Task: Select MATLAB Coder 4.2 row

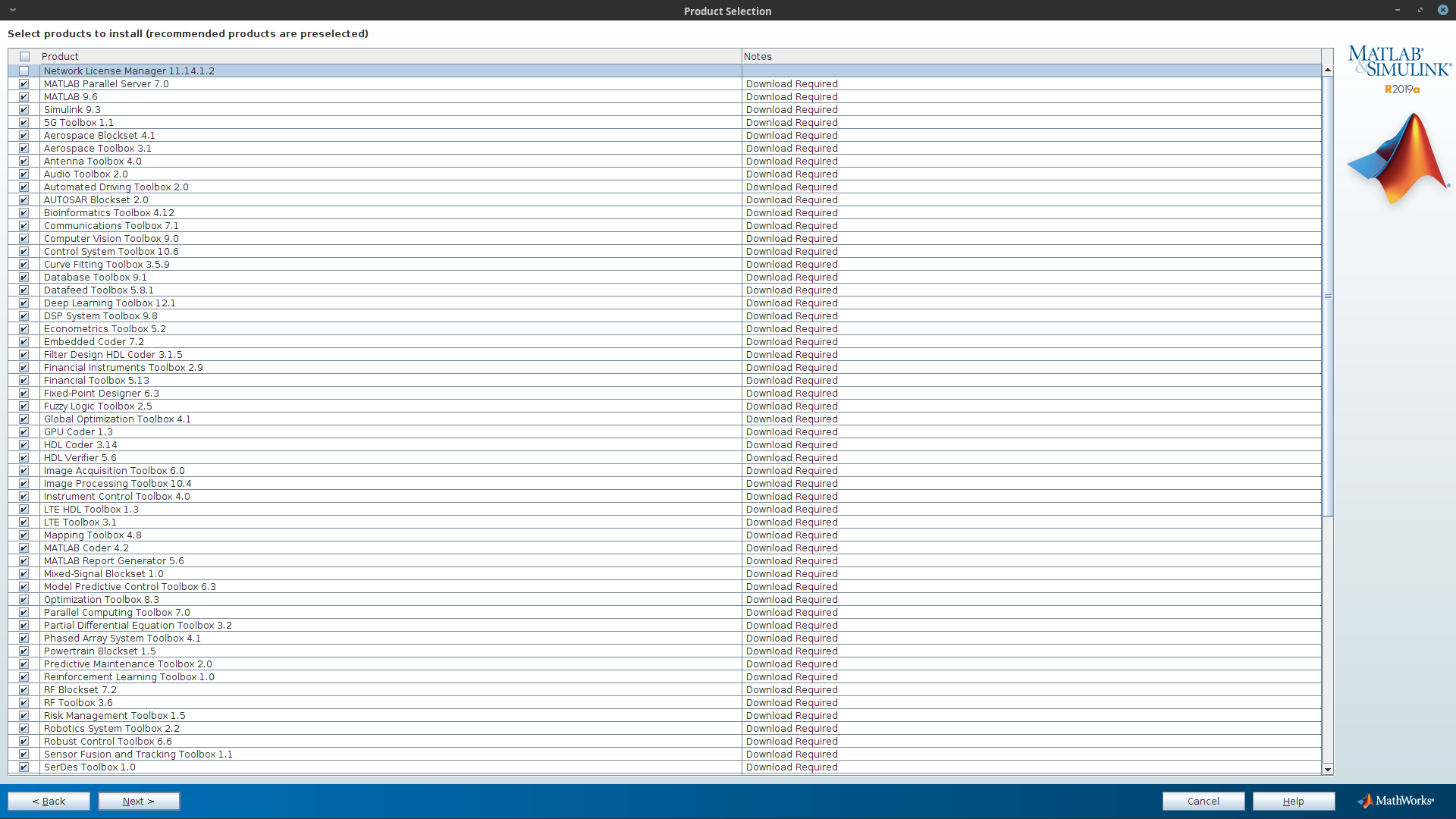Action: 664,548
